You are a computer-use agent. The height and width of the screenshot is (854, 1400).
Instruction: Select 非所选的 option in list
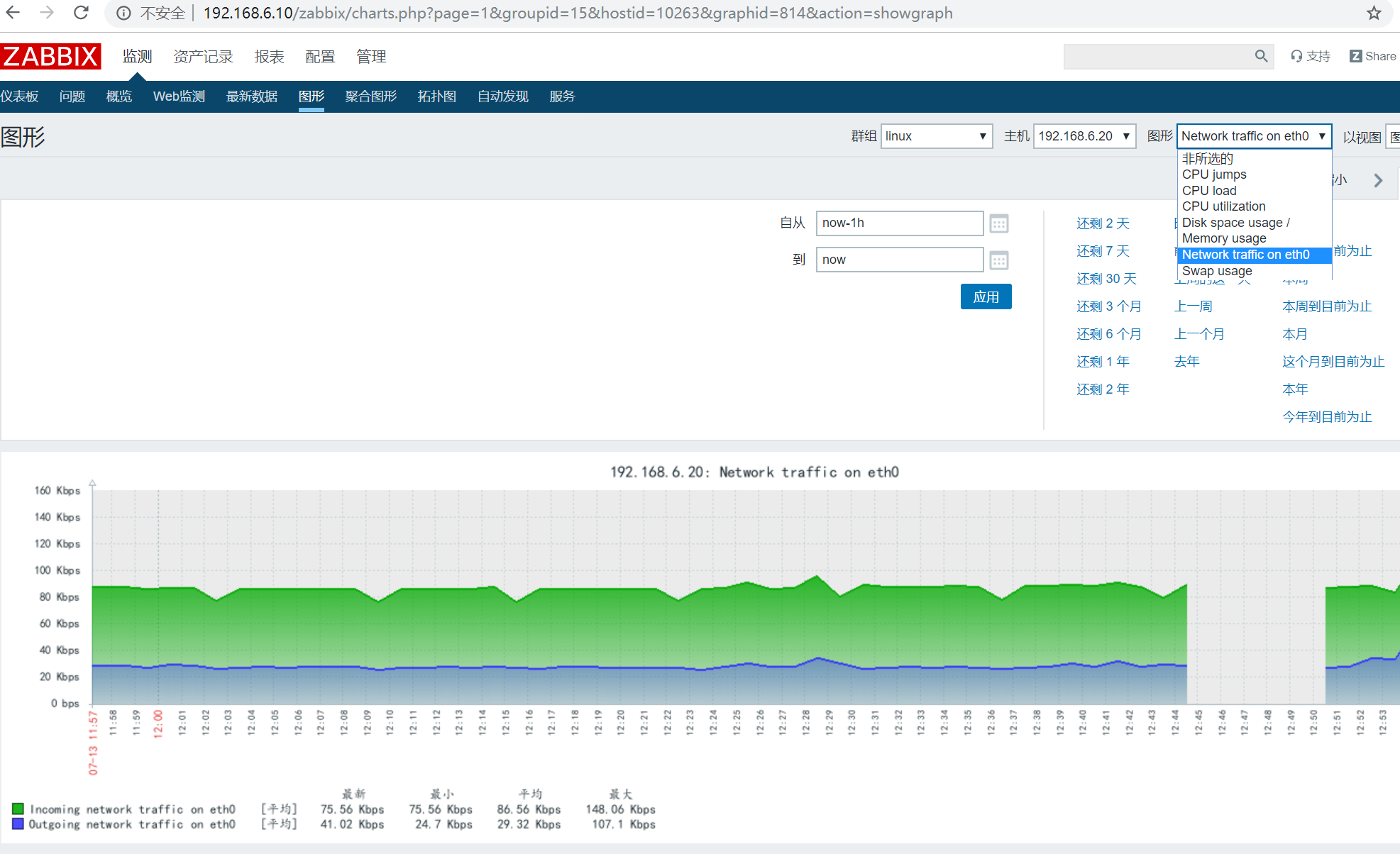coord(1254,158)
